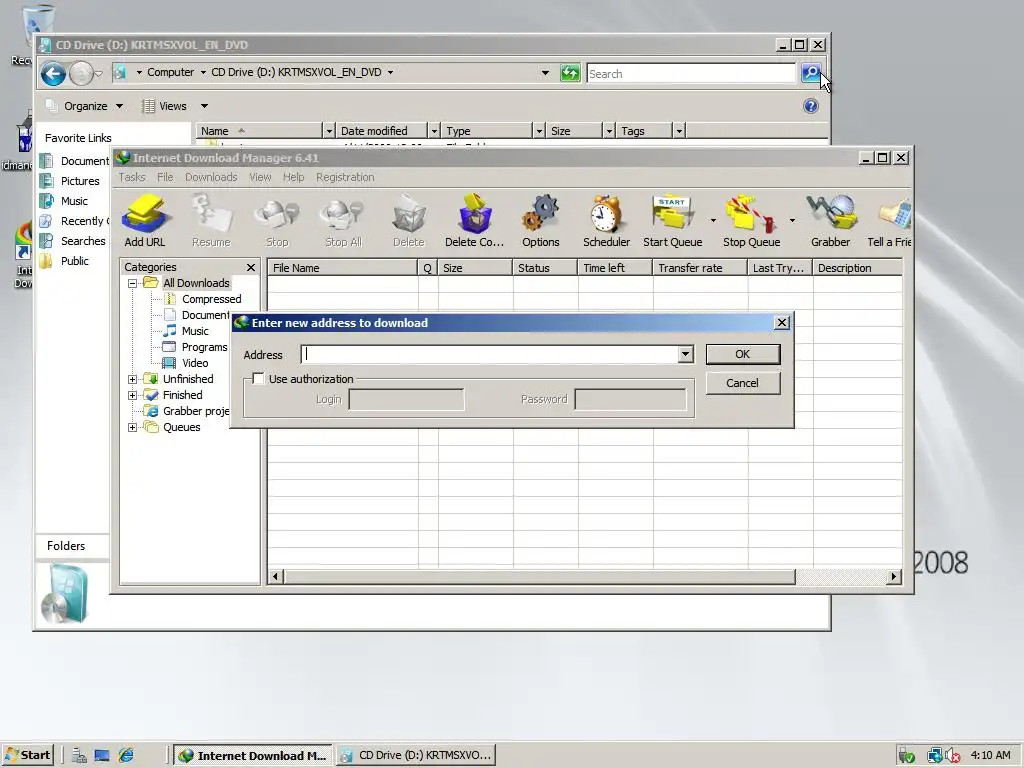The width and height of the screenshot is (1024, 768).
Task: Click Internet Explorer quick launch icon
Action: pyautogui.click(x=126, y=756)
